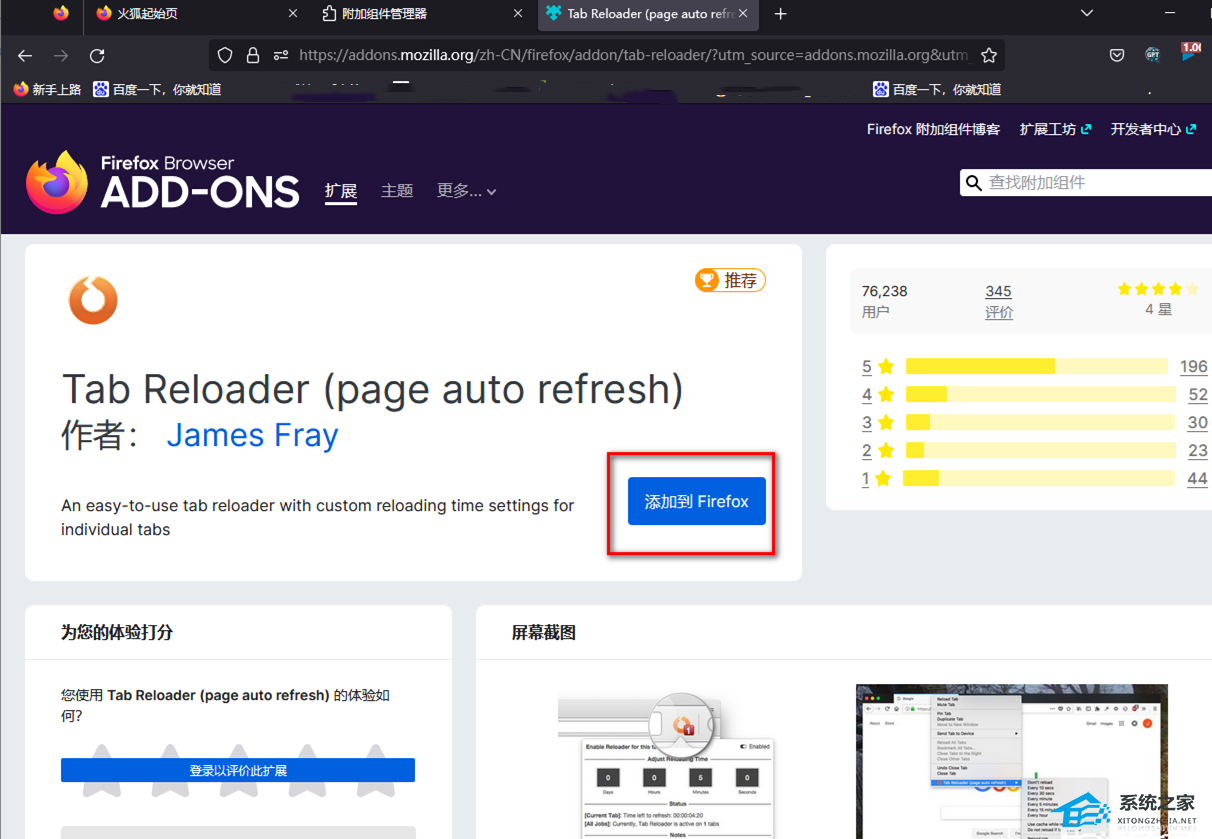Screen dimensions: 1212x839
Task: Select the 主题 navigation item
Action: 397,190
